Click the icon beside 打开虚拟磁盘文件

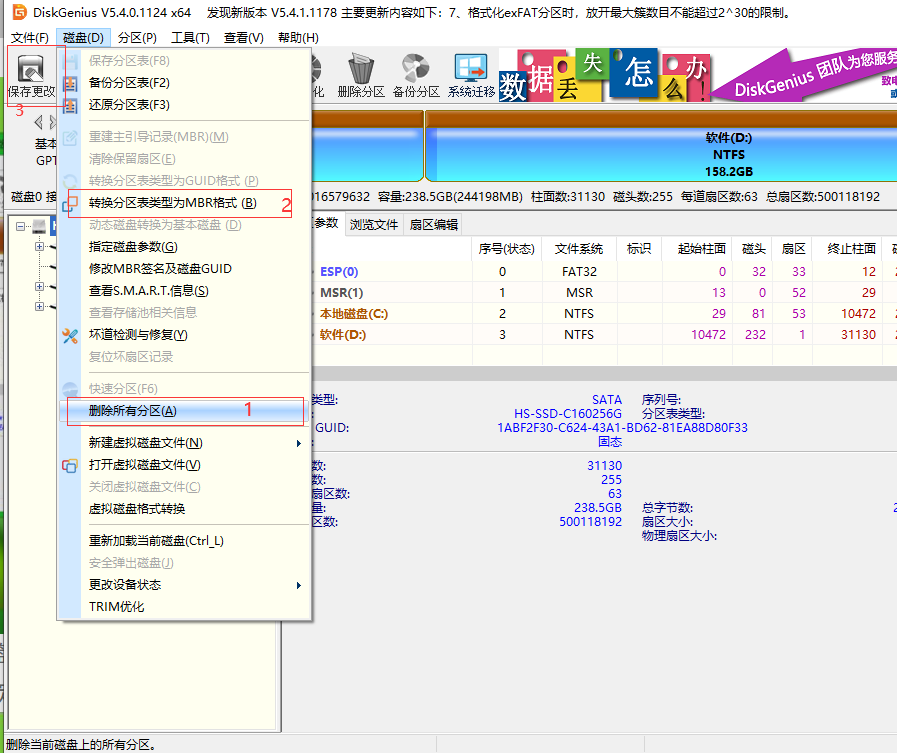click(x=70, y=465)
